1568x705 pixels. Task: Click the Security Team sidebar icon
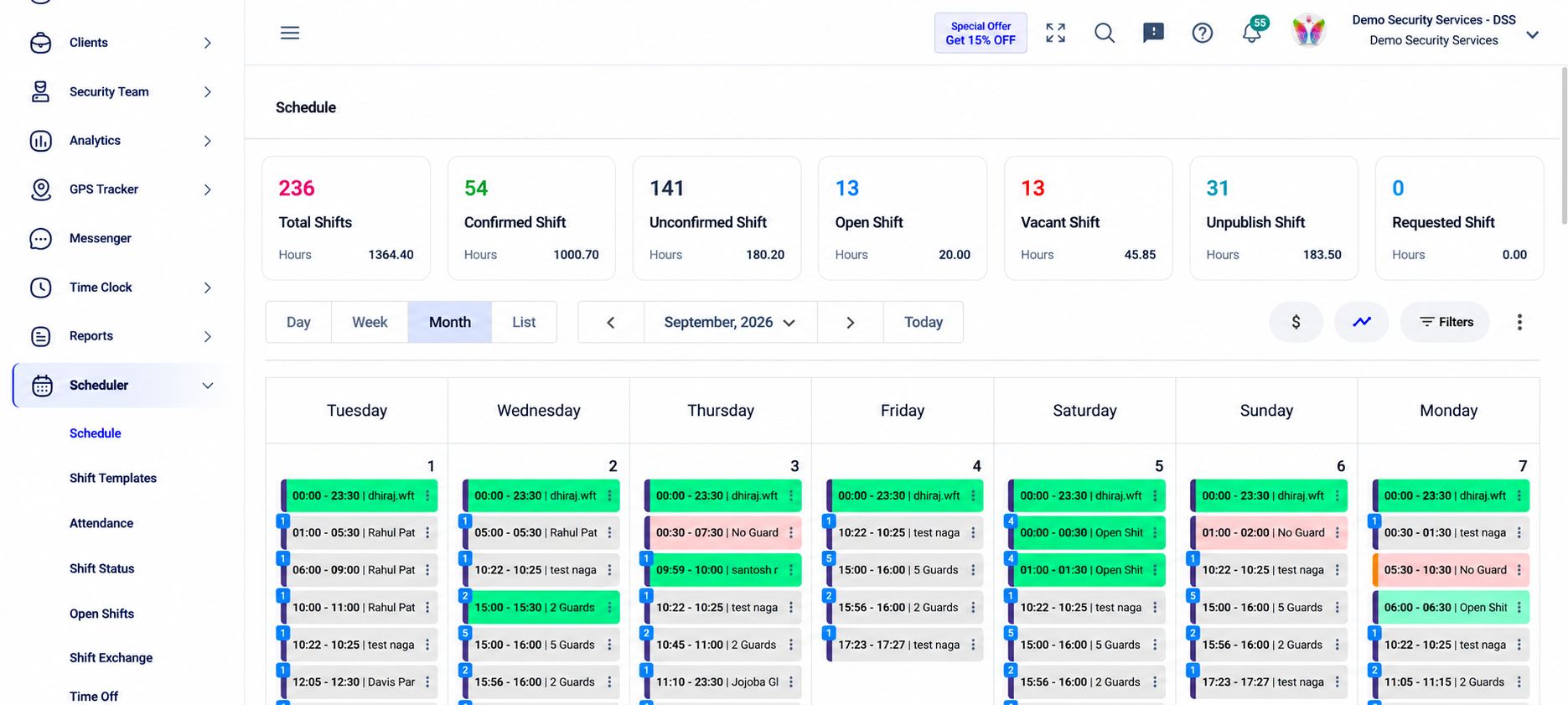click(x=40, y=91)
